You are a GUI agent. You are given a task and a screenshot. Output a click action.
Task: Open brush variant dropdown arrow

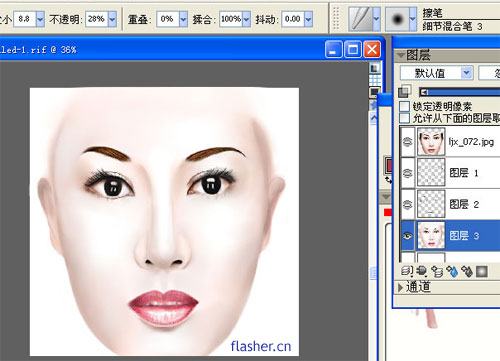point(413,19)
